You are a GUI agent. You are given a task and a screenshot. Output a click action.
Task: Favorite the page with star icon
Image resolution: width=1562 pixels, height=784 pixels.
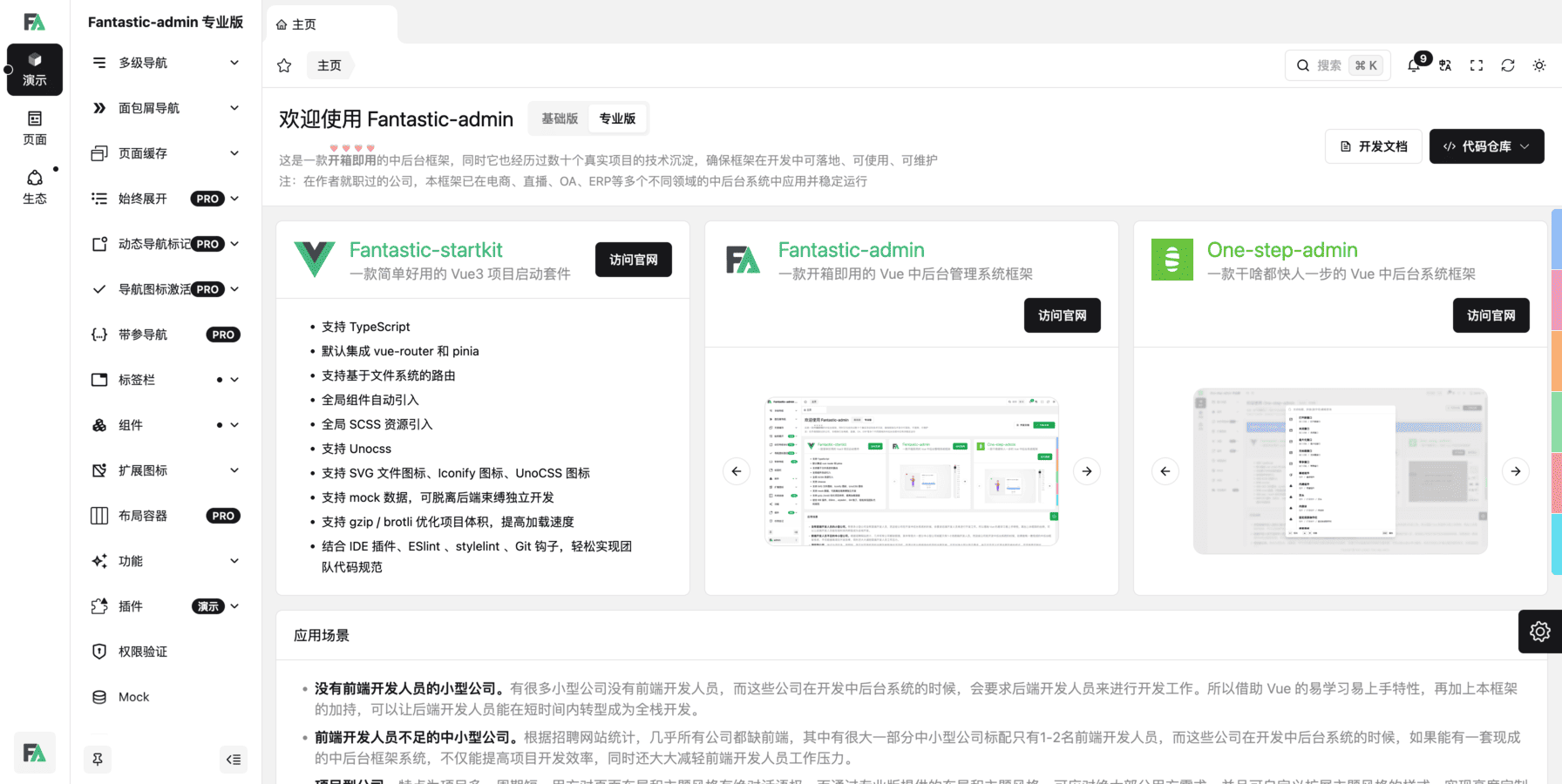tap(284, 65)
